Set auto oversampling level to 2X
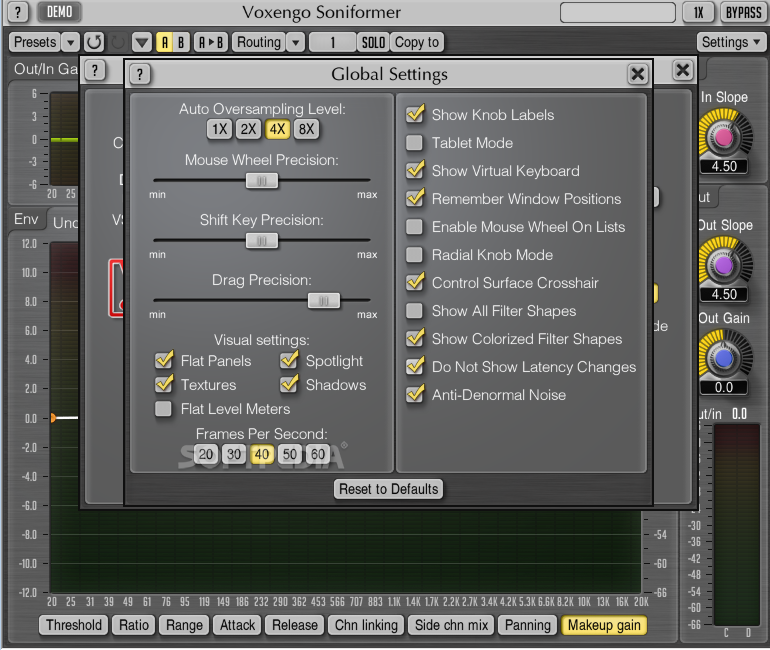 click(248, 129)
